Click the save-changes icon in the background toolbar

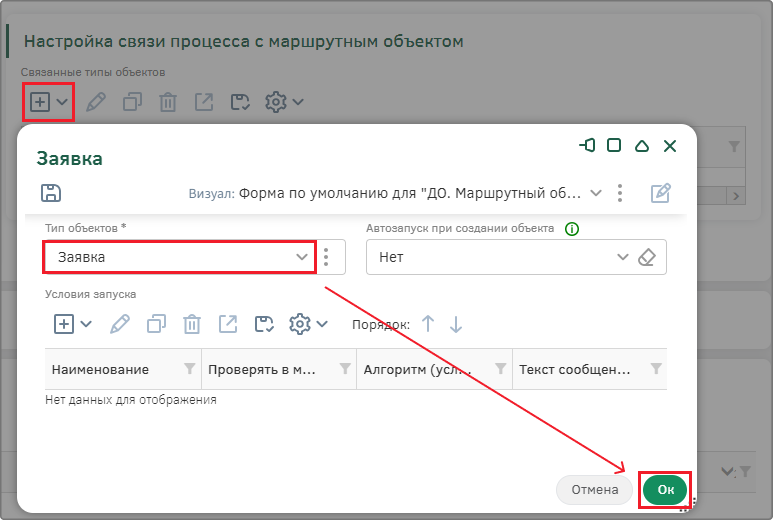click(x=240, y=102)
